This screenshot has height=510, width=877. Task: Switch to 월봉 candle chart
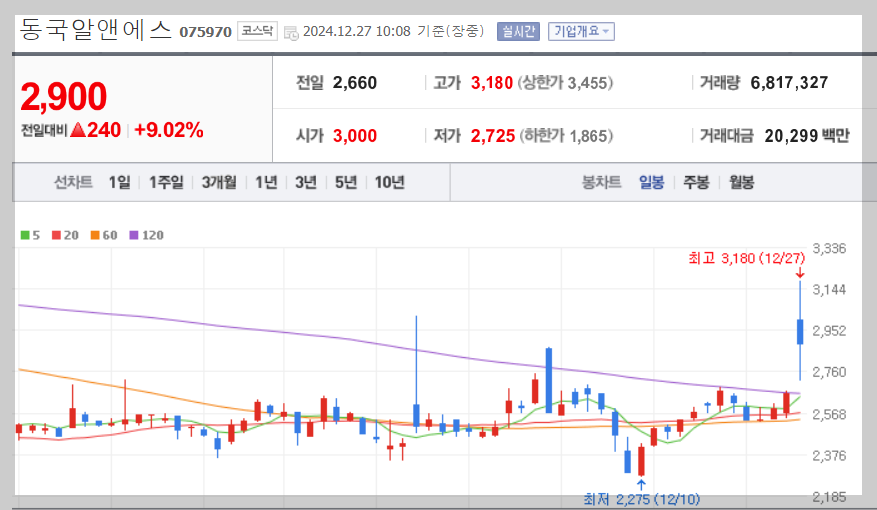(x=742, y=182)
